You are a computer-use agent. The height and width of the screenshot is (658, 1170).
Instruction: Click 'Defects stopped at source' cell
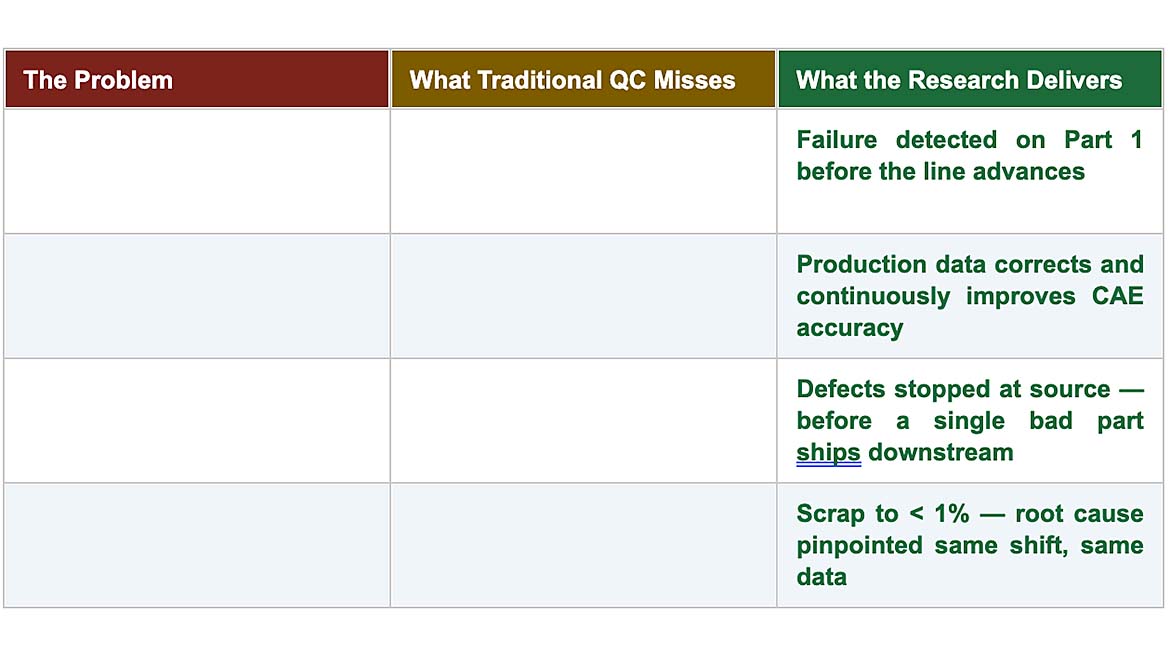tap(970, 421)
